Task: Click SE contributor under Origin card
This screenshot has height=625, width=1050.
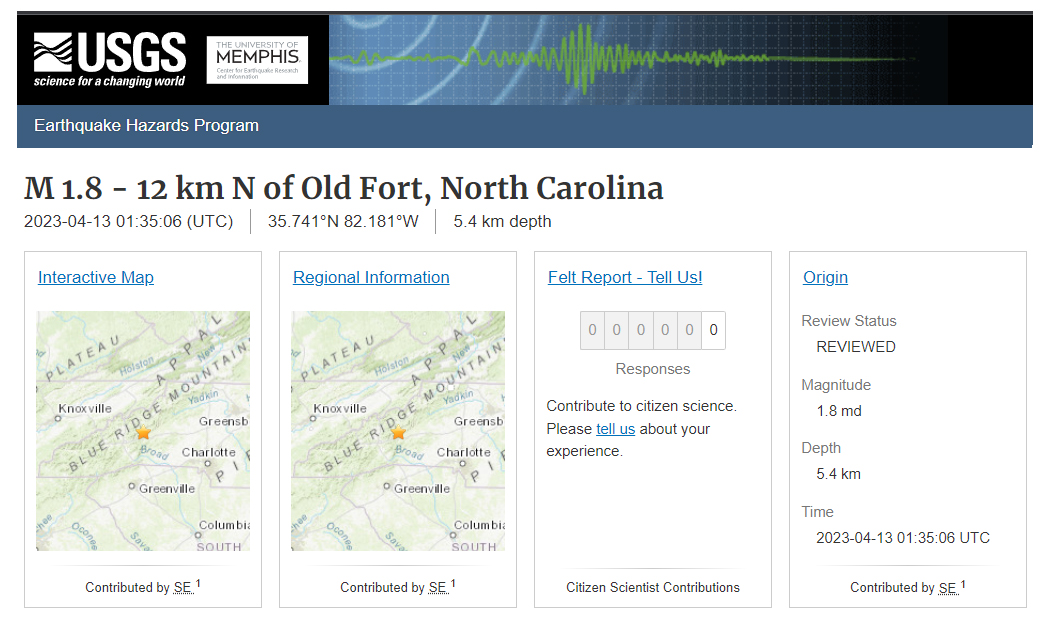Action: click(x=948, y=587)
